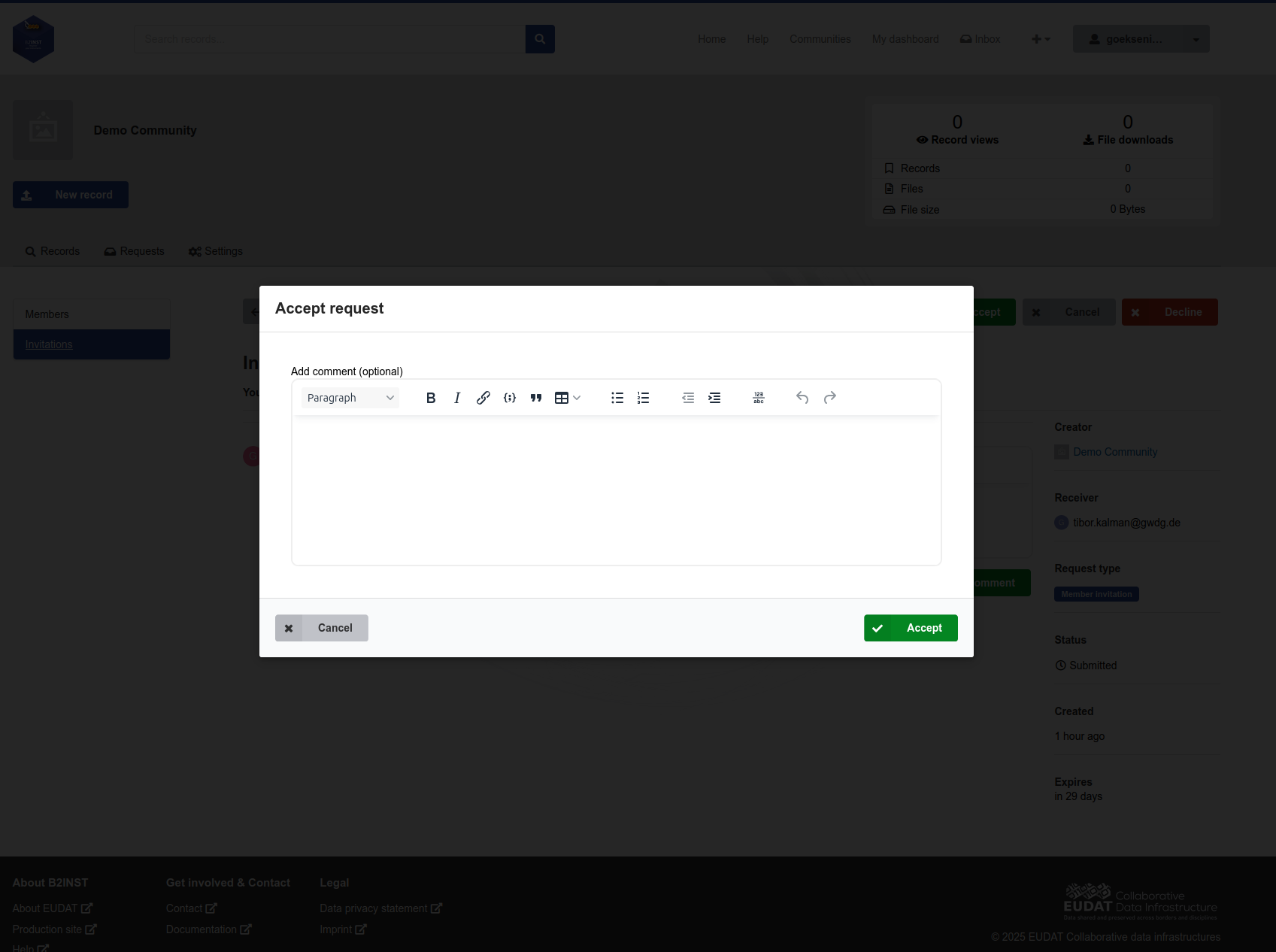The height and width of the screenshot is (952, 1276).
Task: Confirm with the green Accept button
Action: pos(911,628)
